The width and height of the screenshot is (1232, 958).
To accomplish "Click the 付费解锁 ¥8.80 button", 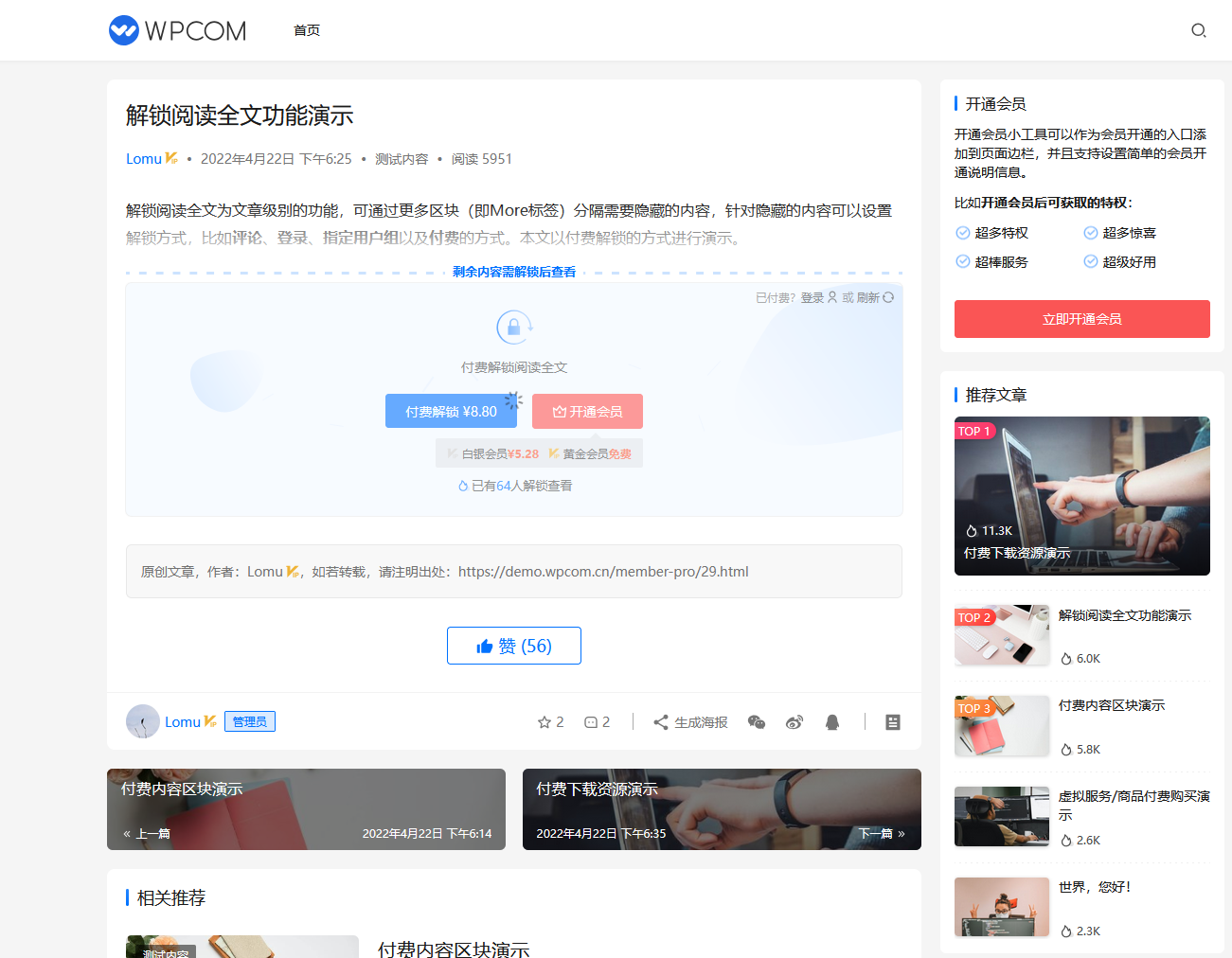I will tap(451, 412).
